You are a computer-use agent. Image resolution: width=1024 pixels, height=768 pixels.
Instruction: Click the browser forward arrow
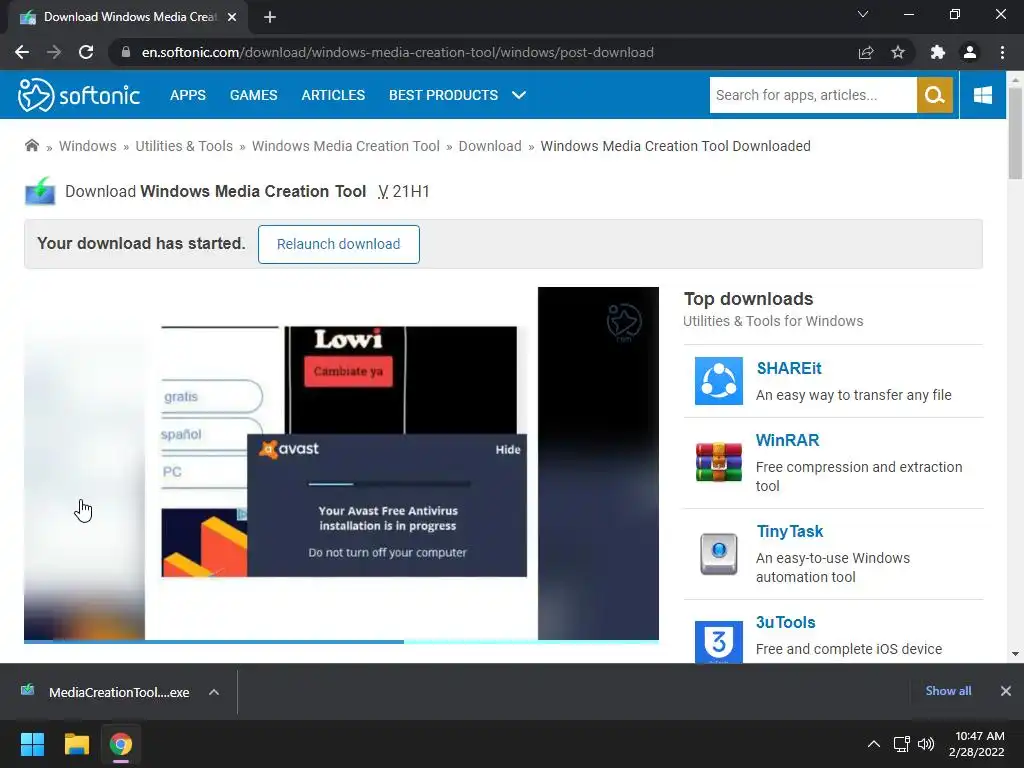54,52
